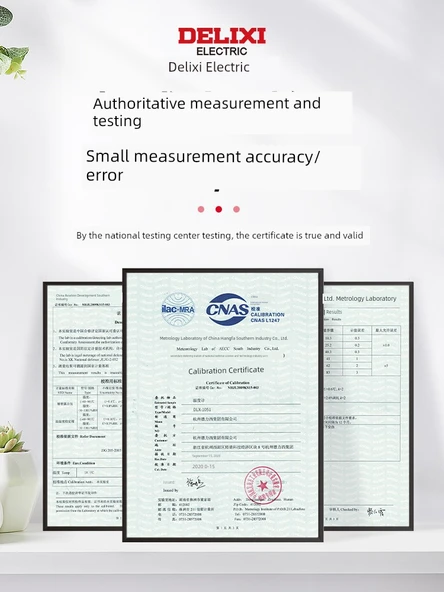Viewport: 444px width, 592px height.
Task: Select the first pink carousel dot
Action: pos(201,209)
